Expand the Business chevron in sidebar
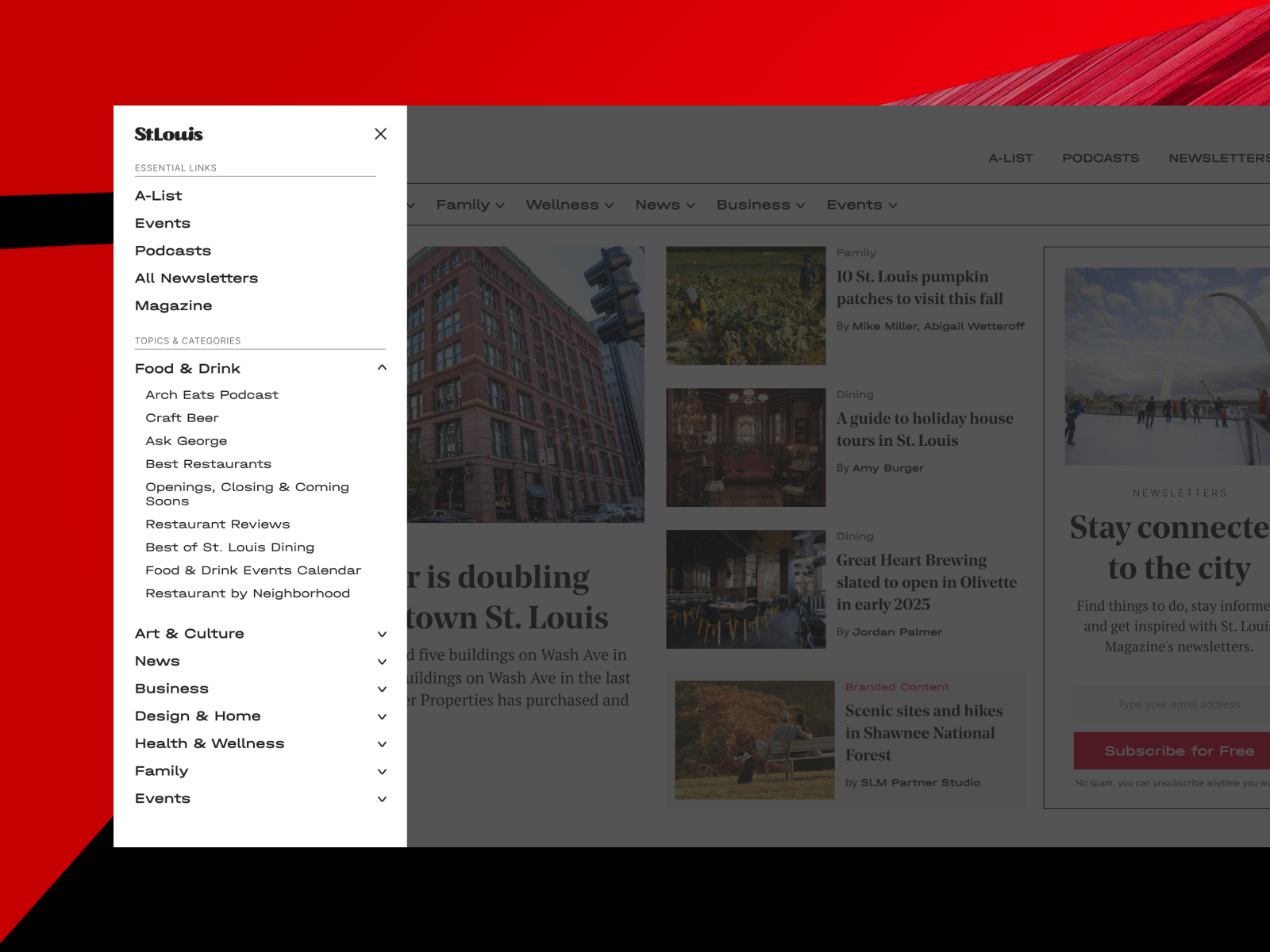 tap(382, 689)
